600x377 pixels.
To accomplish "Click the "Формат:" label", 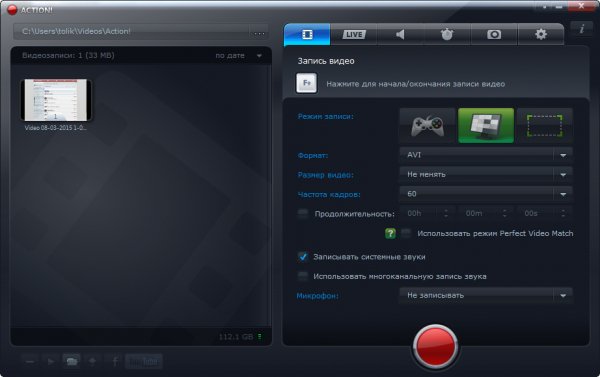I will pyautogui.click(x=313, y=155).
